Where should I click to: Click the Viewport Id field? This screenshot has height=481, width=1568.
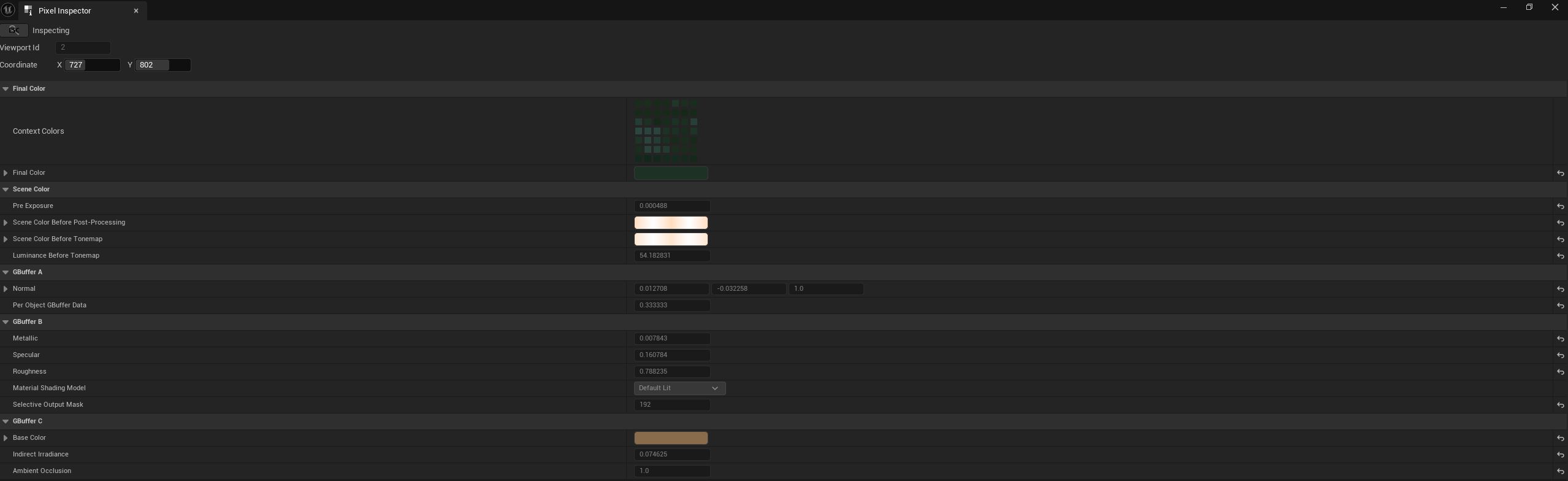pos(83,47)
